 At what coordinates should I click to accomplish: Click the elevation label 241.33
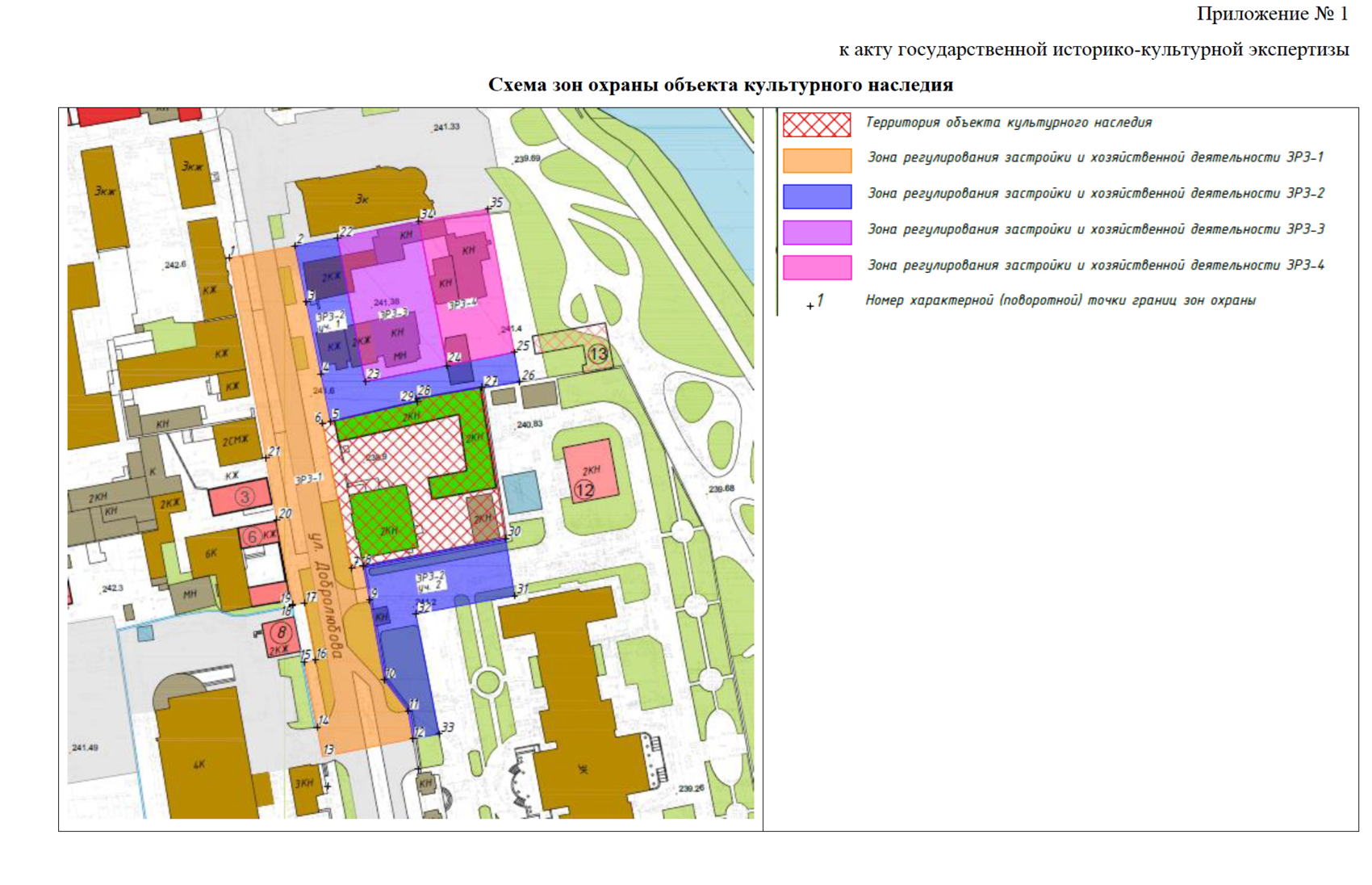coord(446,127)
